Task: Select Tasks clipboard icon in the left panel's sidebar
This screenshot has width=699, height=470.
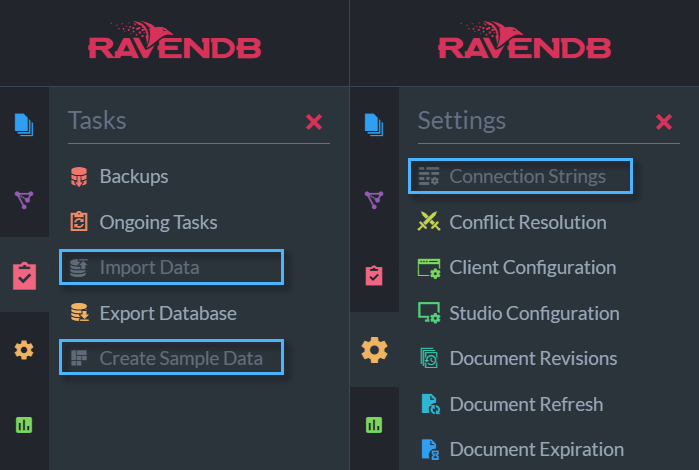Action: pos(25,276)
